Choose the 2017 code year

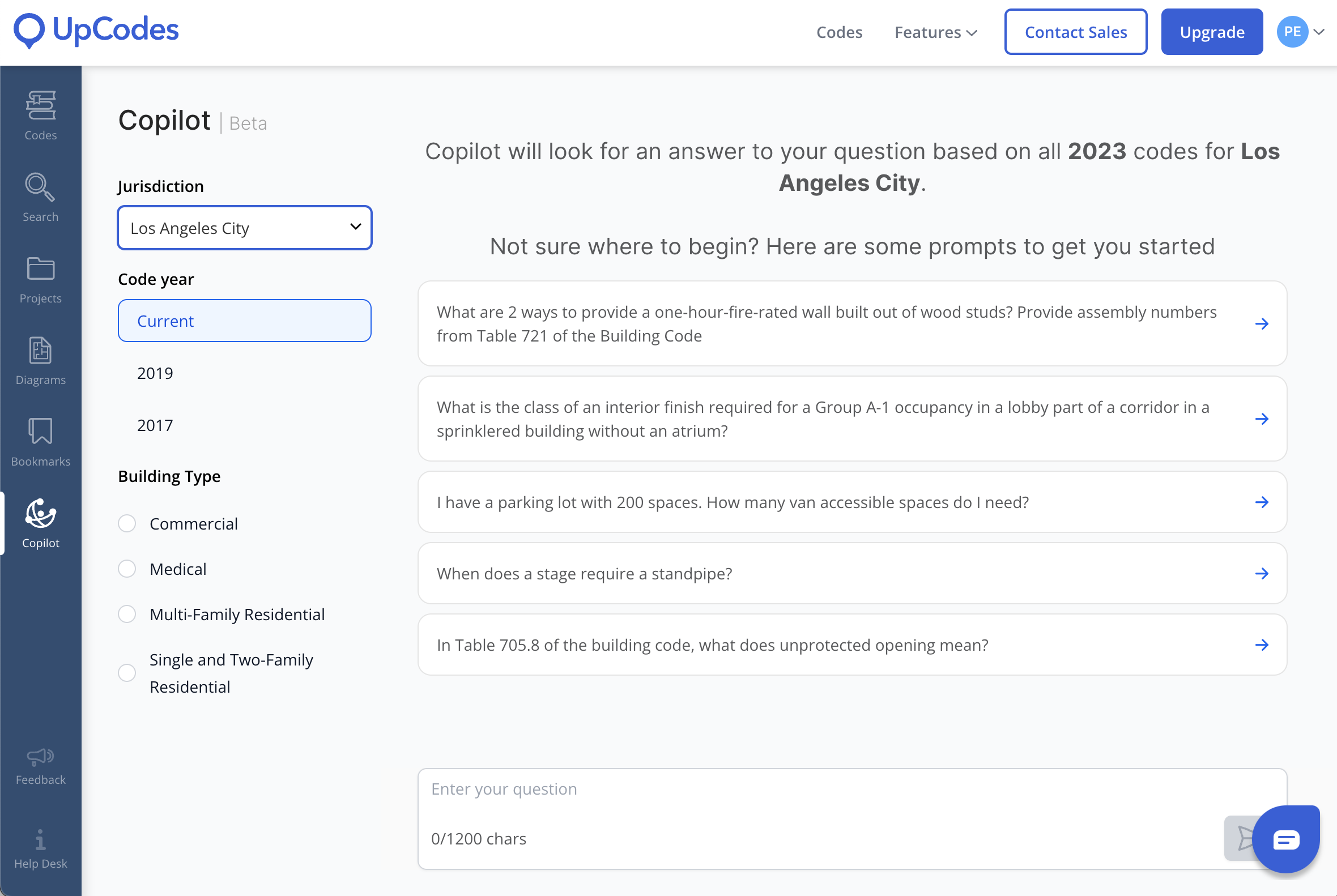155,425
